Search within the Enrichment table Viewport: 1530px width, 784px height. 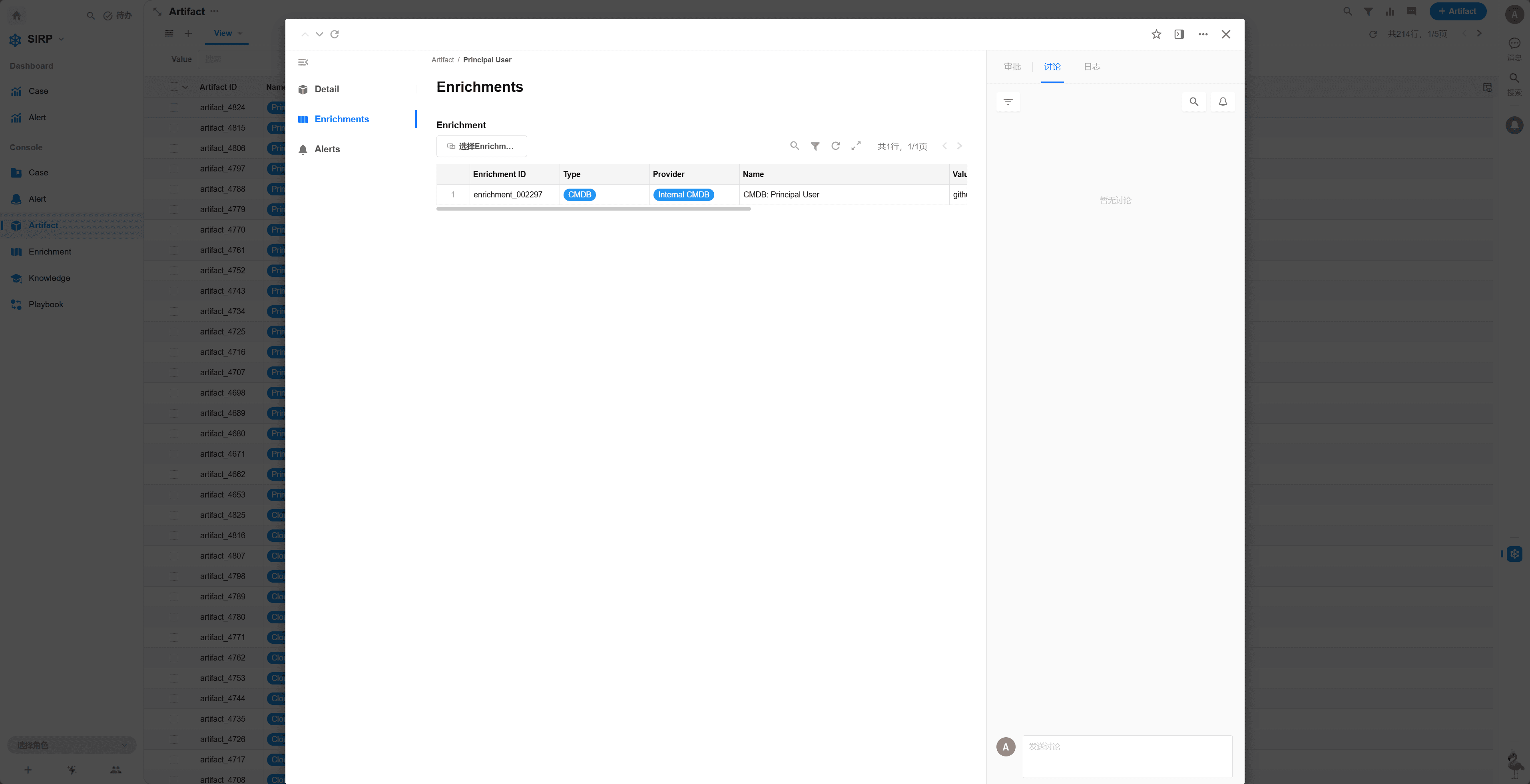pos(795,146)
